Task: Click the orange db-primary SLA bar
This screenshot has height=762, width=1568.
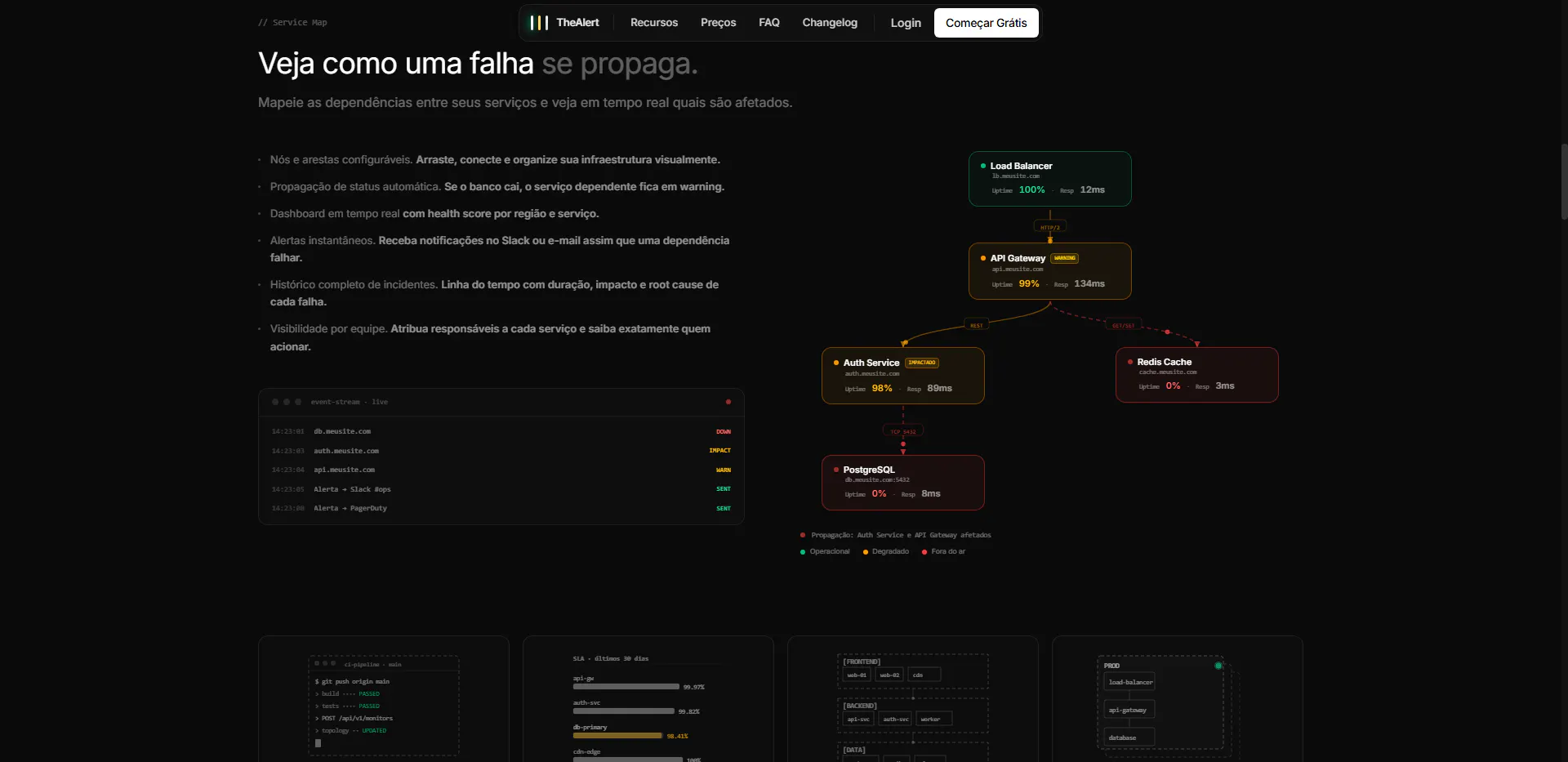Action: [x=617, y=736]
